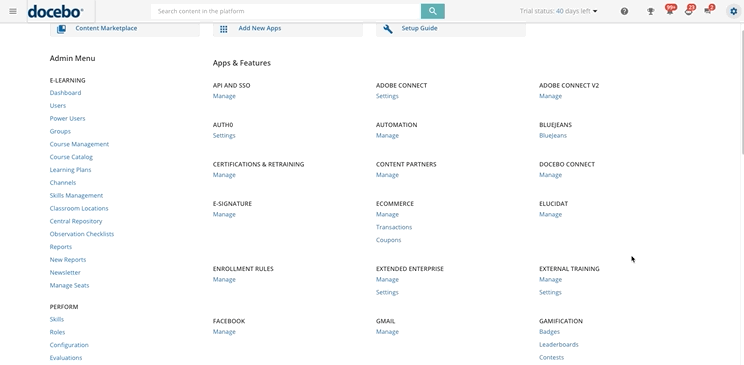Click the Setup Guide wrench icon
This screenshot has height=365, width=744.
coord(388,29)
